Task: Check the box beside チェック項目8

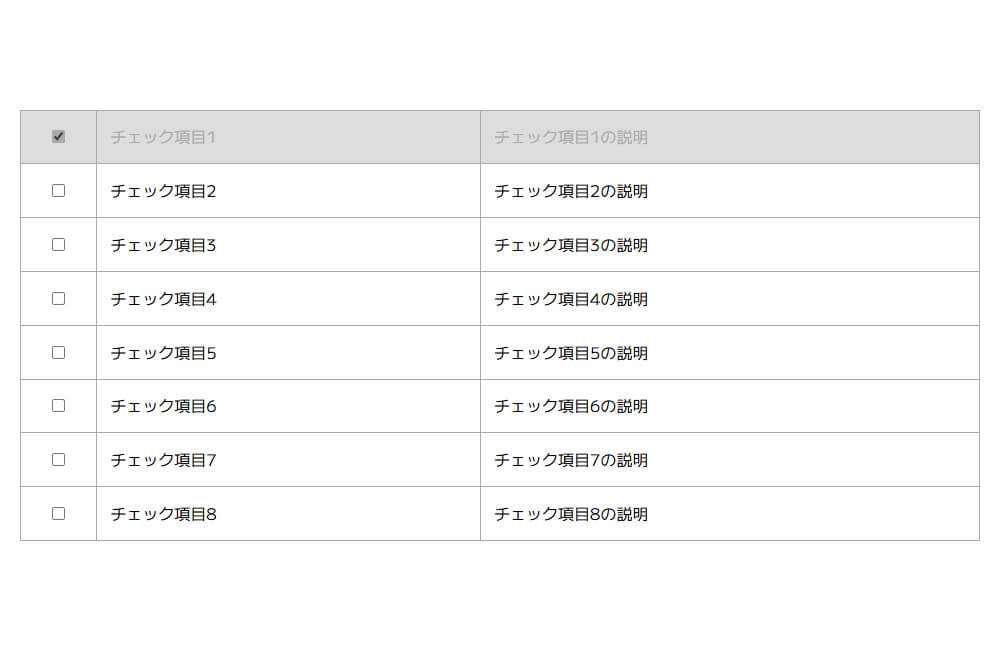Action: click(58, 513)
